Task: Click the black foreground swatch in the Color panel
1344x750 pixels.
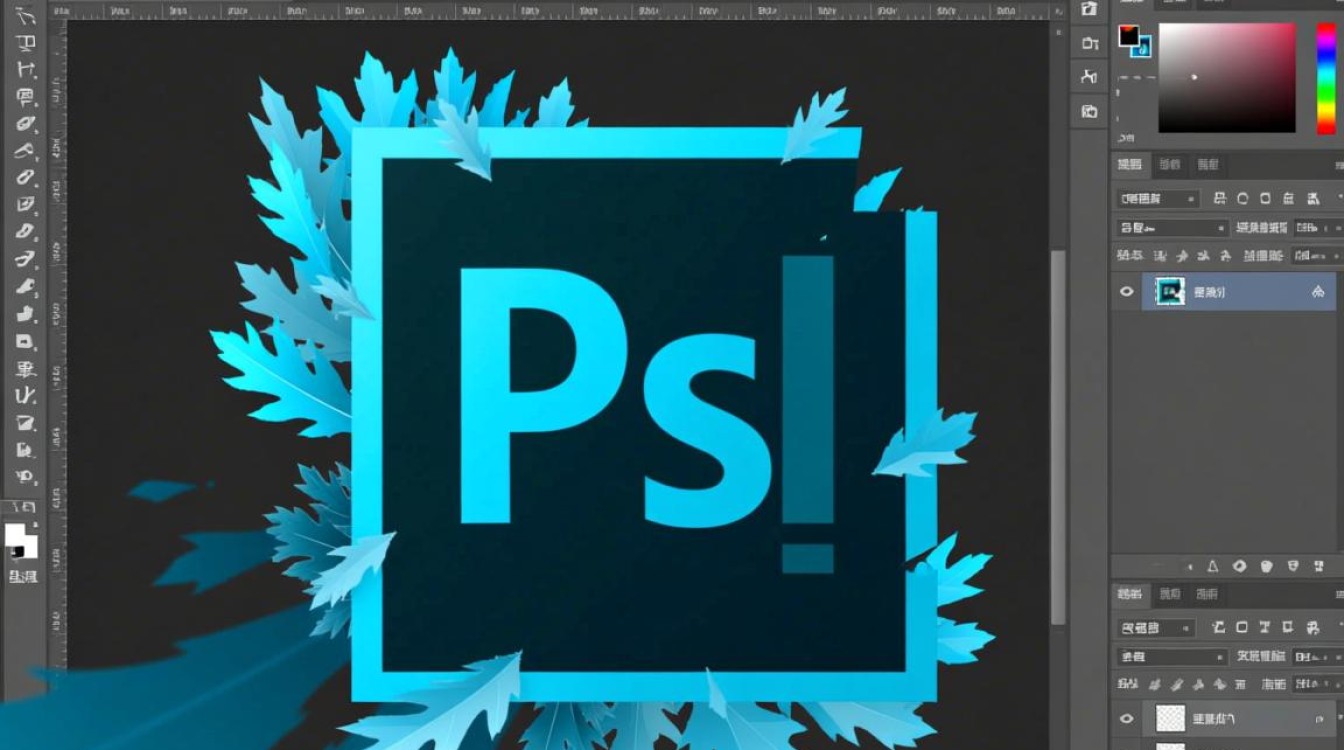Action: (x=1128, y=36)
